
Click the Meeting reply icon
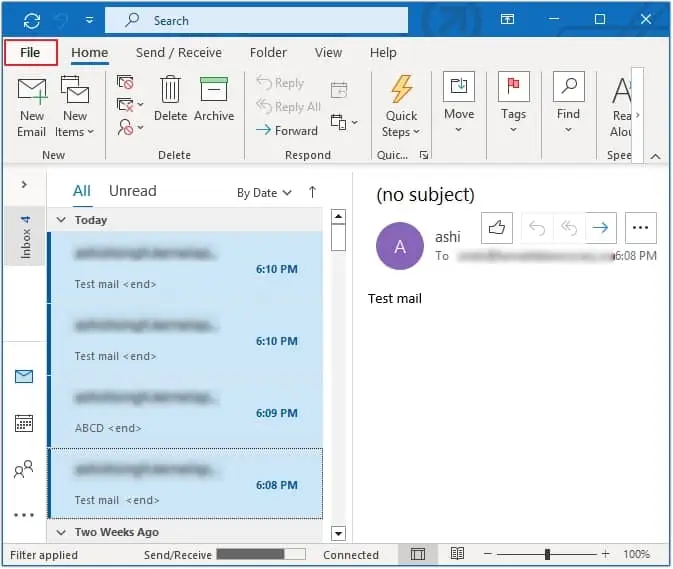[339, 90]
